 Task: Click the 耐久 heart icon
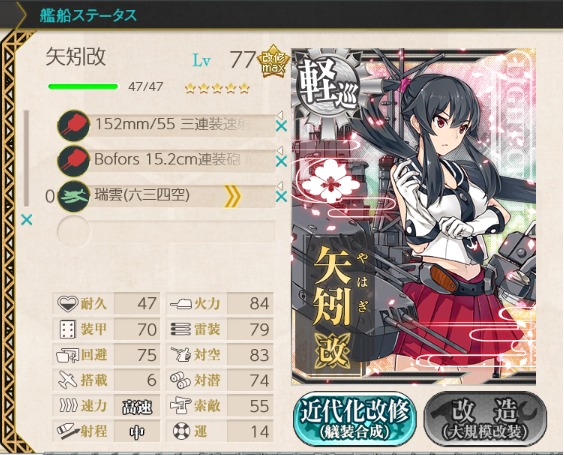pyautogui.click(x=67, y=304)
